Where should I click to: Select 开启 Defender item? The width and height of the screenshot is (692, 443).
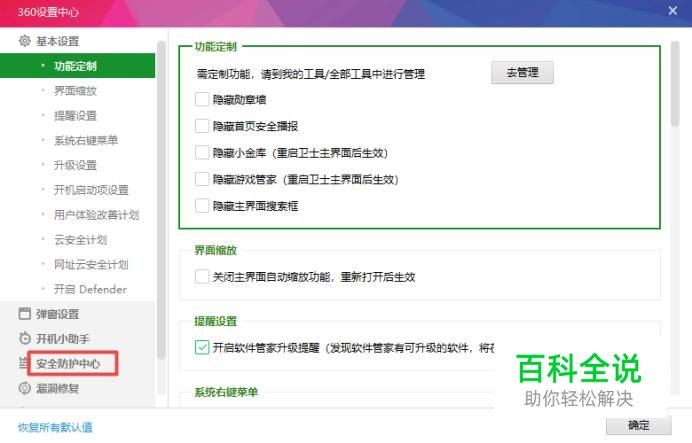coord(90,289)
